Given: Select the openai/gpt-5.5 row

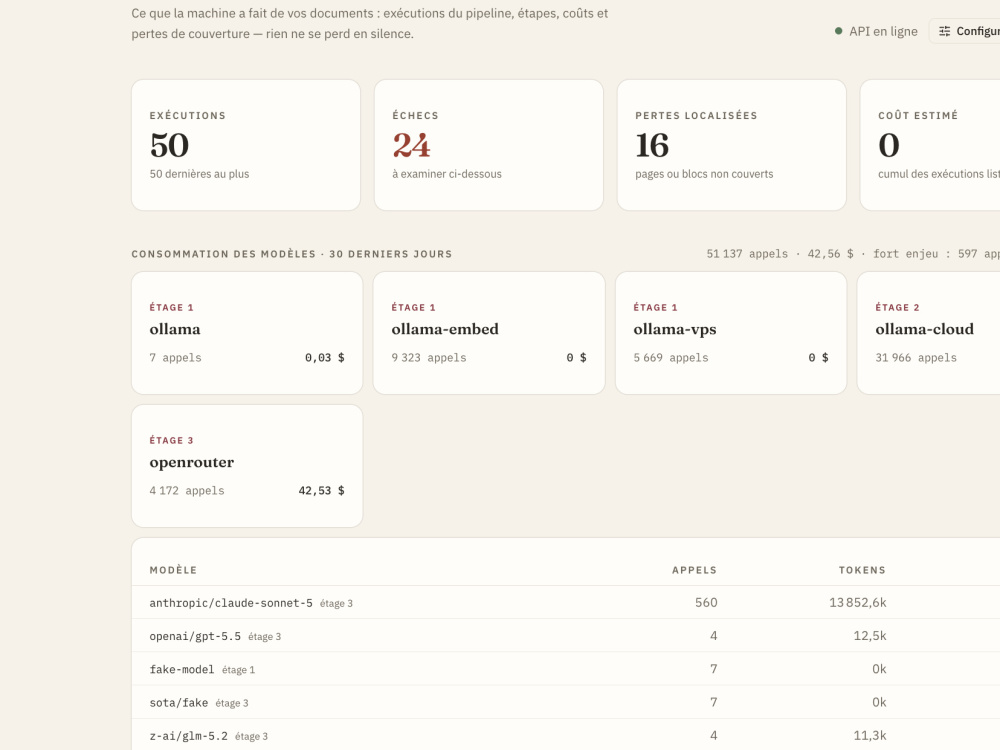Looking at the screenshot, I should pyautogui.click(x=566, y=636).
